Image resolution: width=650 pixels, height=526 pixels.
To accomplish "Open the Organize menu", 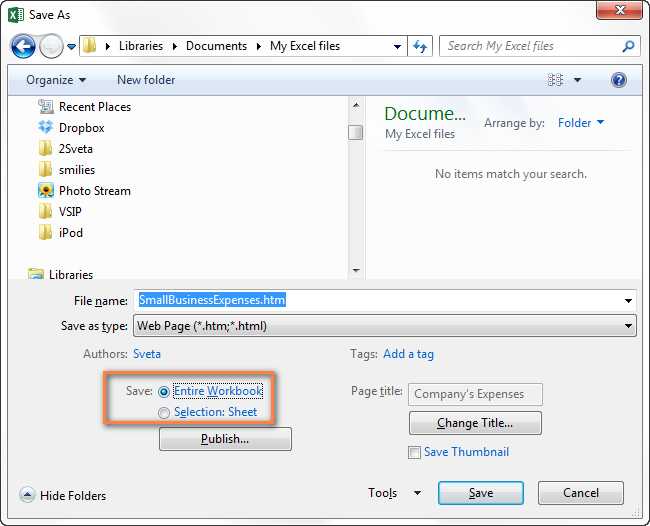I will (x=56, y=80).
